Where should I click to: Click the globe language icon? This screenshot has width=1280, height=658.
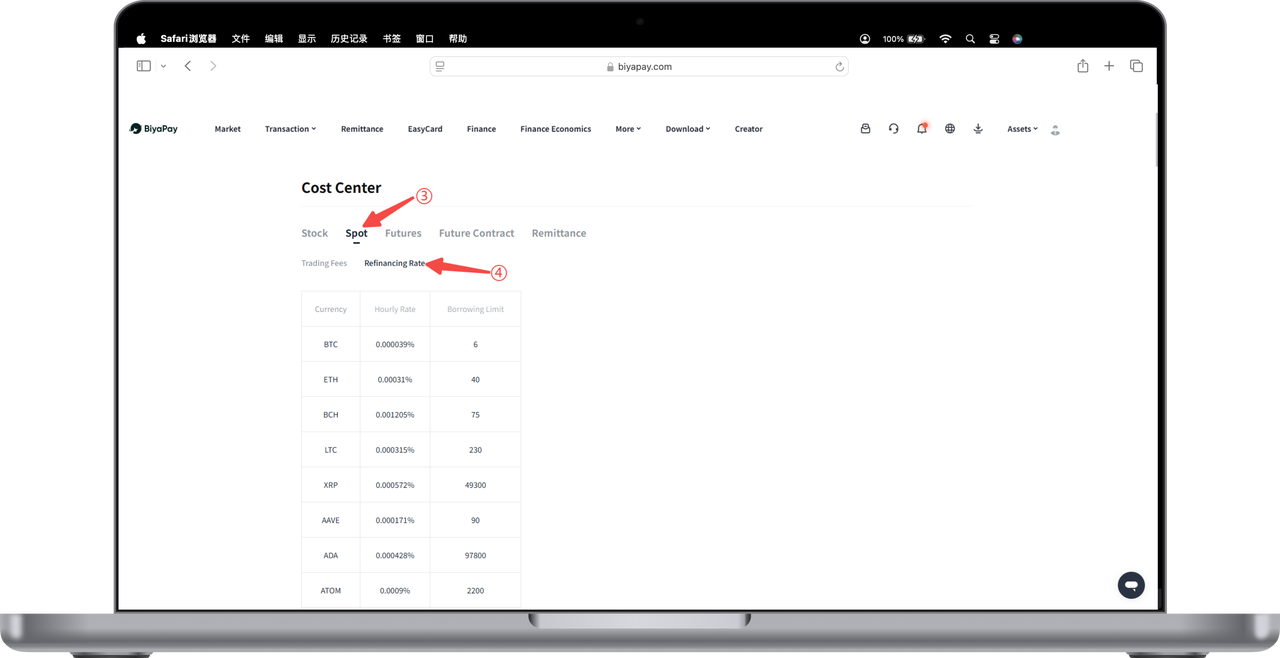pyautogui.click(x=950, y=129)
